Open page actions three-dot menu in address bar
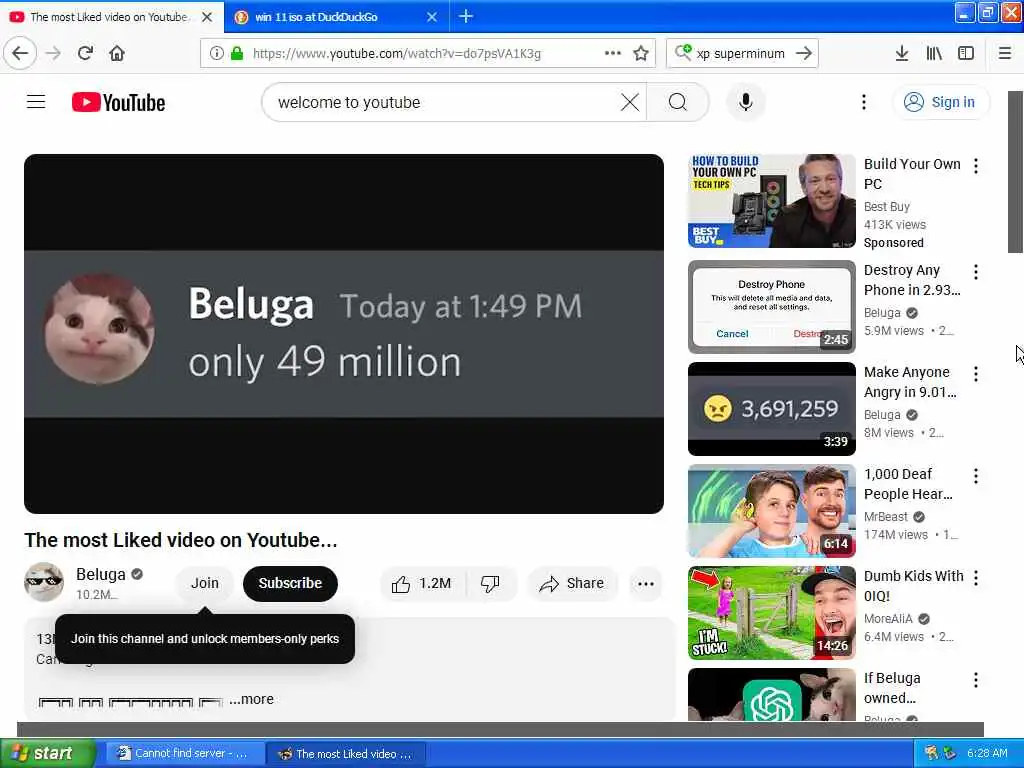Viewport: 1024px width, 768px height. [613, 53]
